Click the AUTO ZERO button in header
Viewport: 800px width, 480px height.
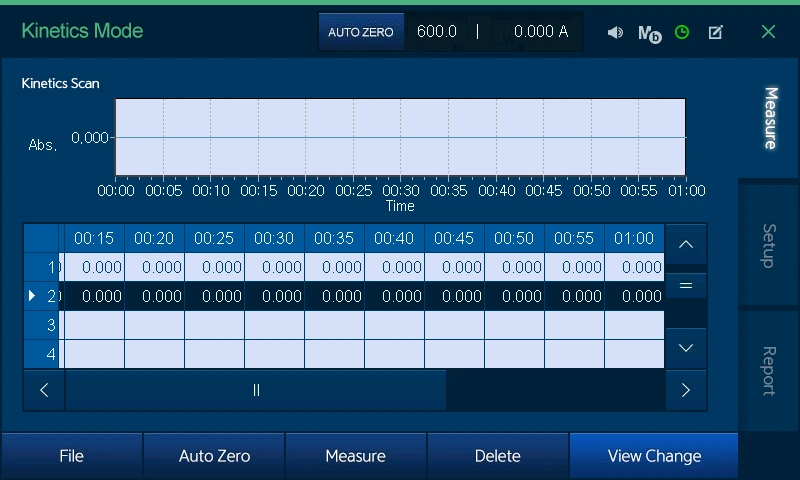[361, 32]
